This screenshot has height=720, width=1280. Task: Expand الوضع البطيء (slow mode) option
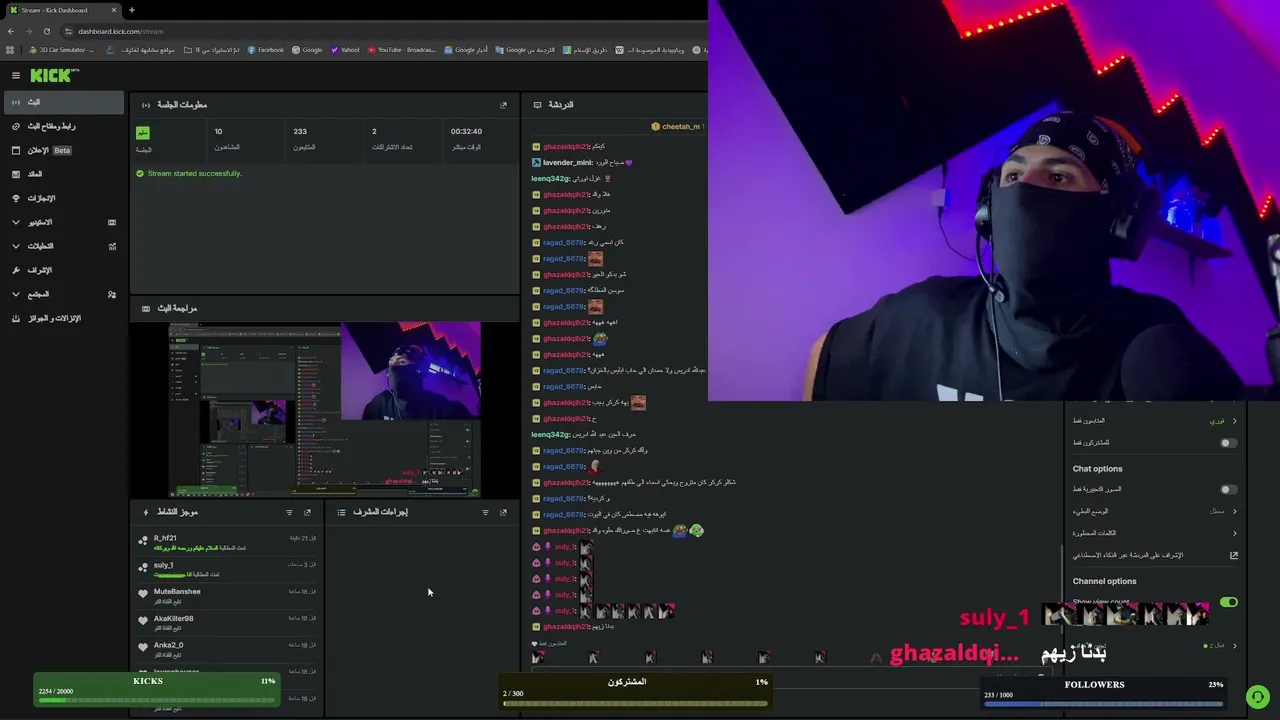point(1155,511)
